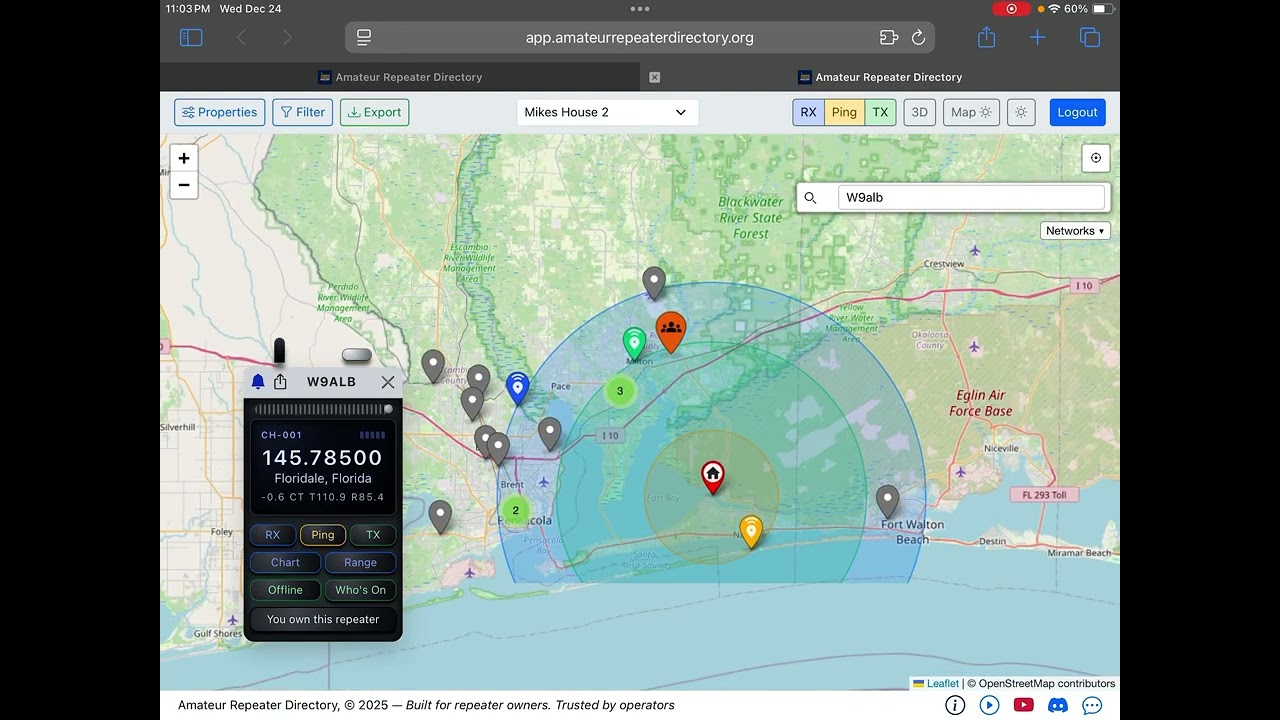Screen dimensions: 1280x720
Task: Toggle the TX layer in top toolbar
Action: 880,112
